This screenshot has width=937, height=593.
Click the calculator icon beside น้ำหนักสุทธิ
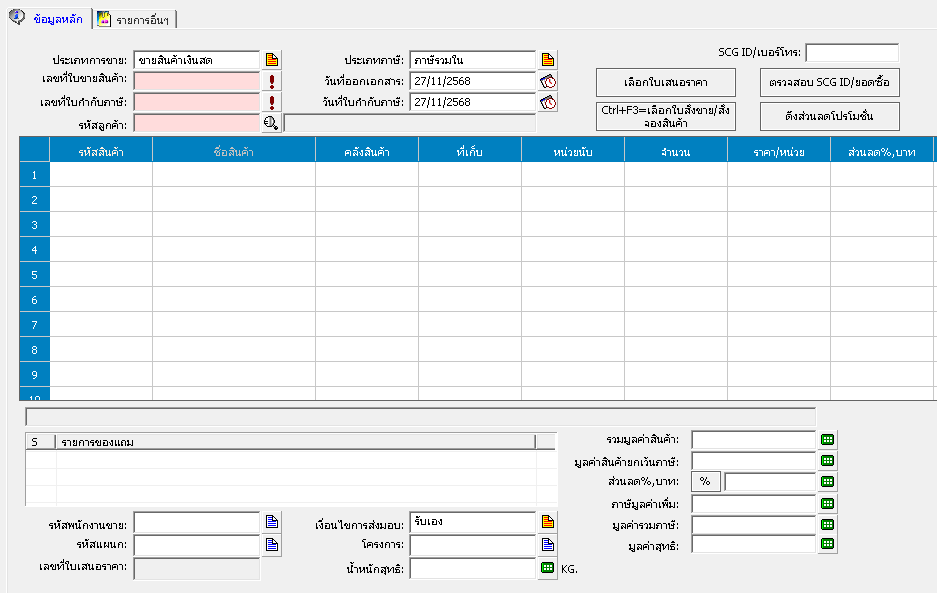[547, 568]
